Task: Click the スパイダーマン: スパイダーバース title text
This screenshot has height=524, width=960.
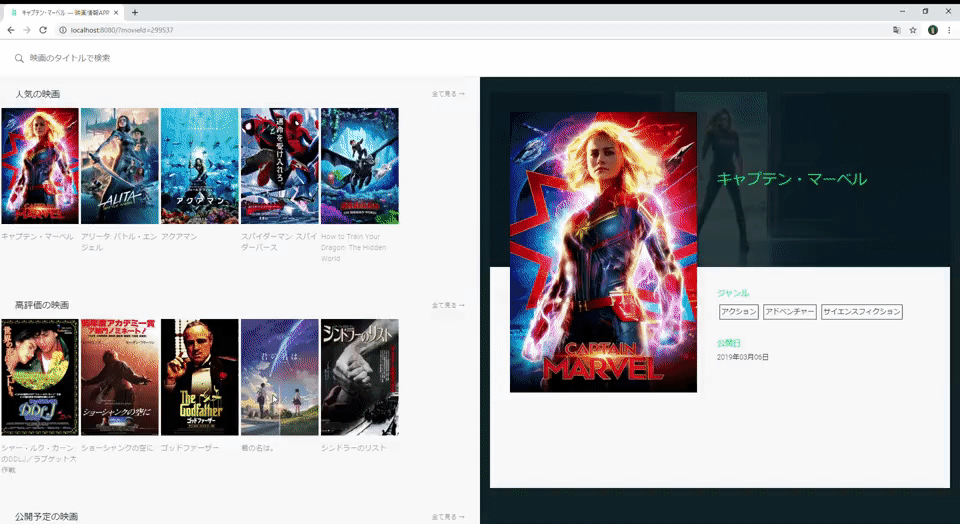Action: [x=280, y=242]
